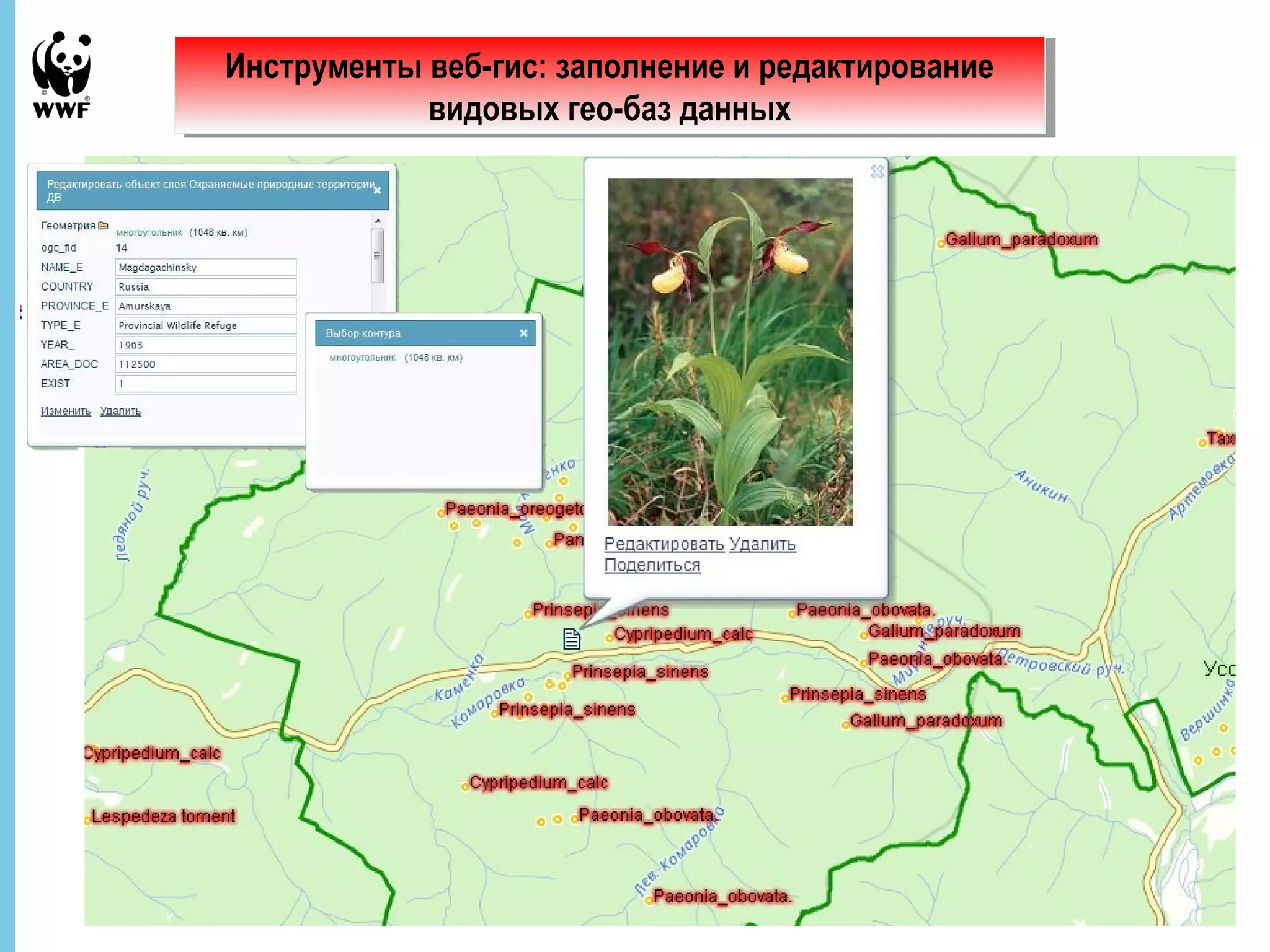
Task: Click Редактировать link under the orchid photo
Action: pyautogui.click(x=664, y=544)
